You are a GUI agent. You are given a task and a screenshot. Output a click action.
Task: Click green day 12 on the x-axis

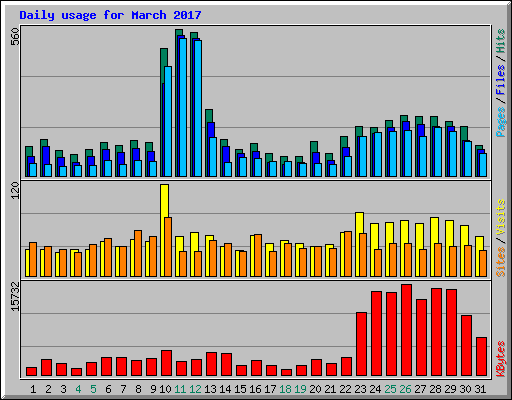coord(195,389)
